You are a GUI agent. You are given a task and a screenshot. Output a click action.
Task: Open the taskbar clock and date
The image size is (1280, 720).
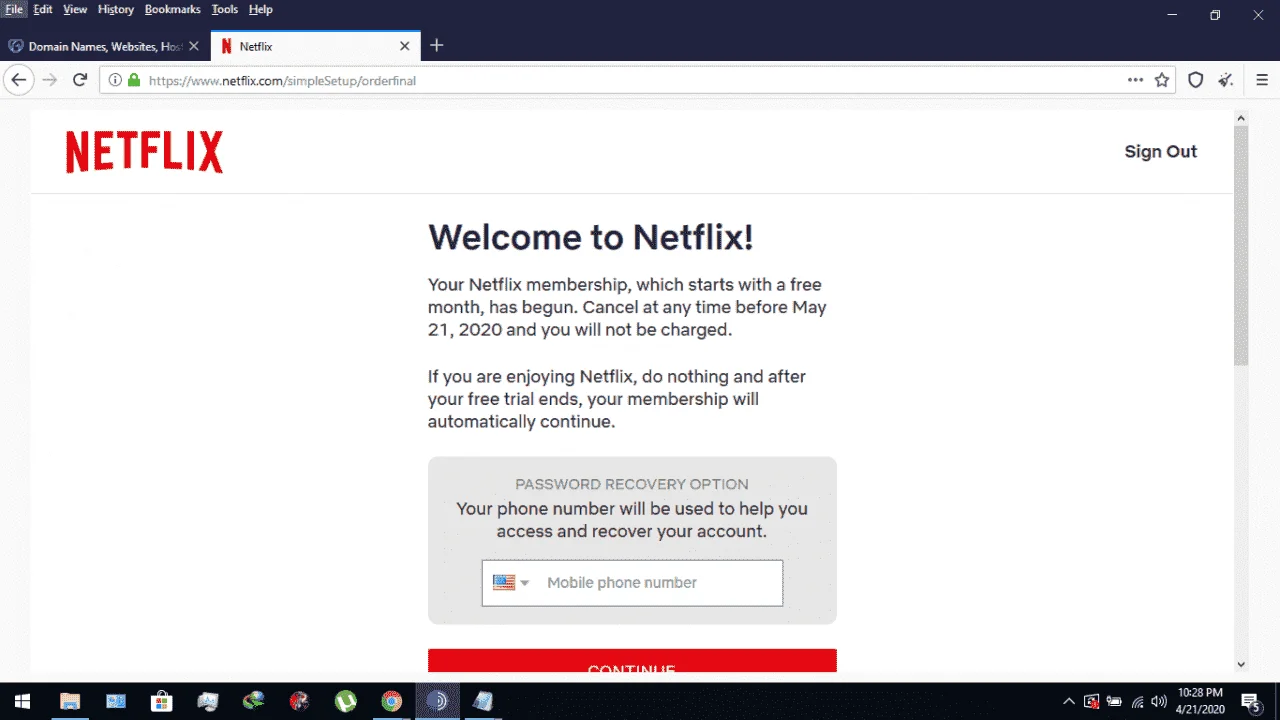point(1200,701)
